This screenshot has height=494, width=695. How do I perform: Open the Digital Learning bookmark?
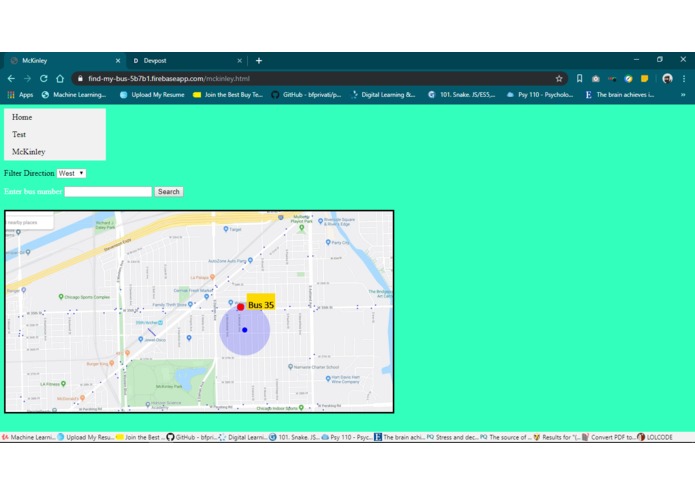point(383,94)
